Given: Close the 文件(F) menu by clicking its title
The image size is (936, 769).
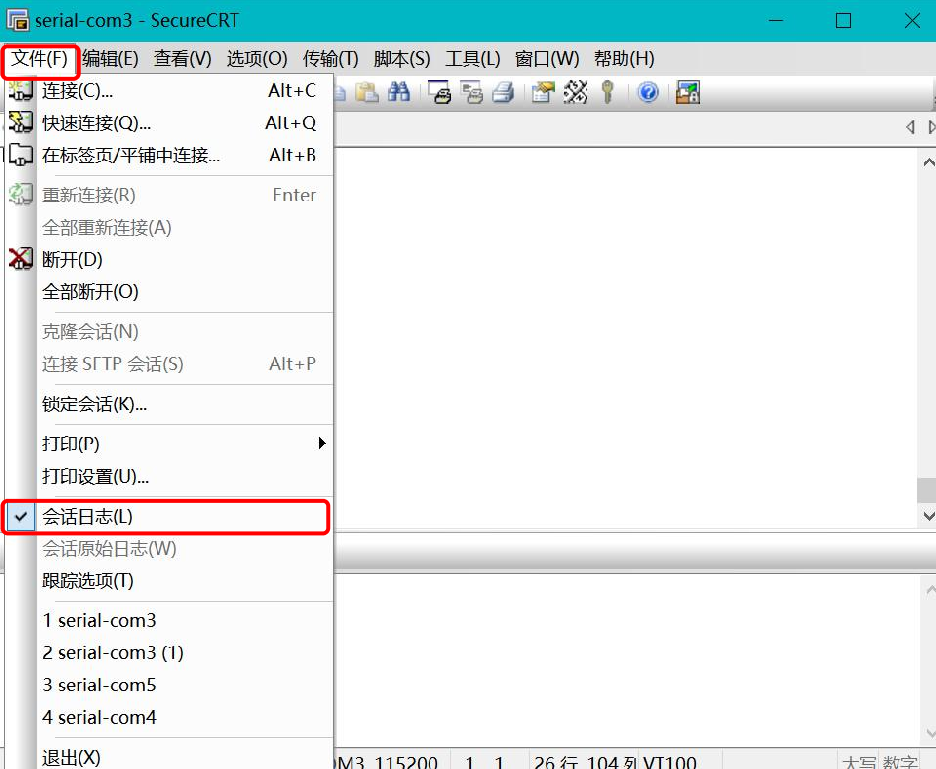Looking at the screenshot, I should 40,59.
